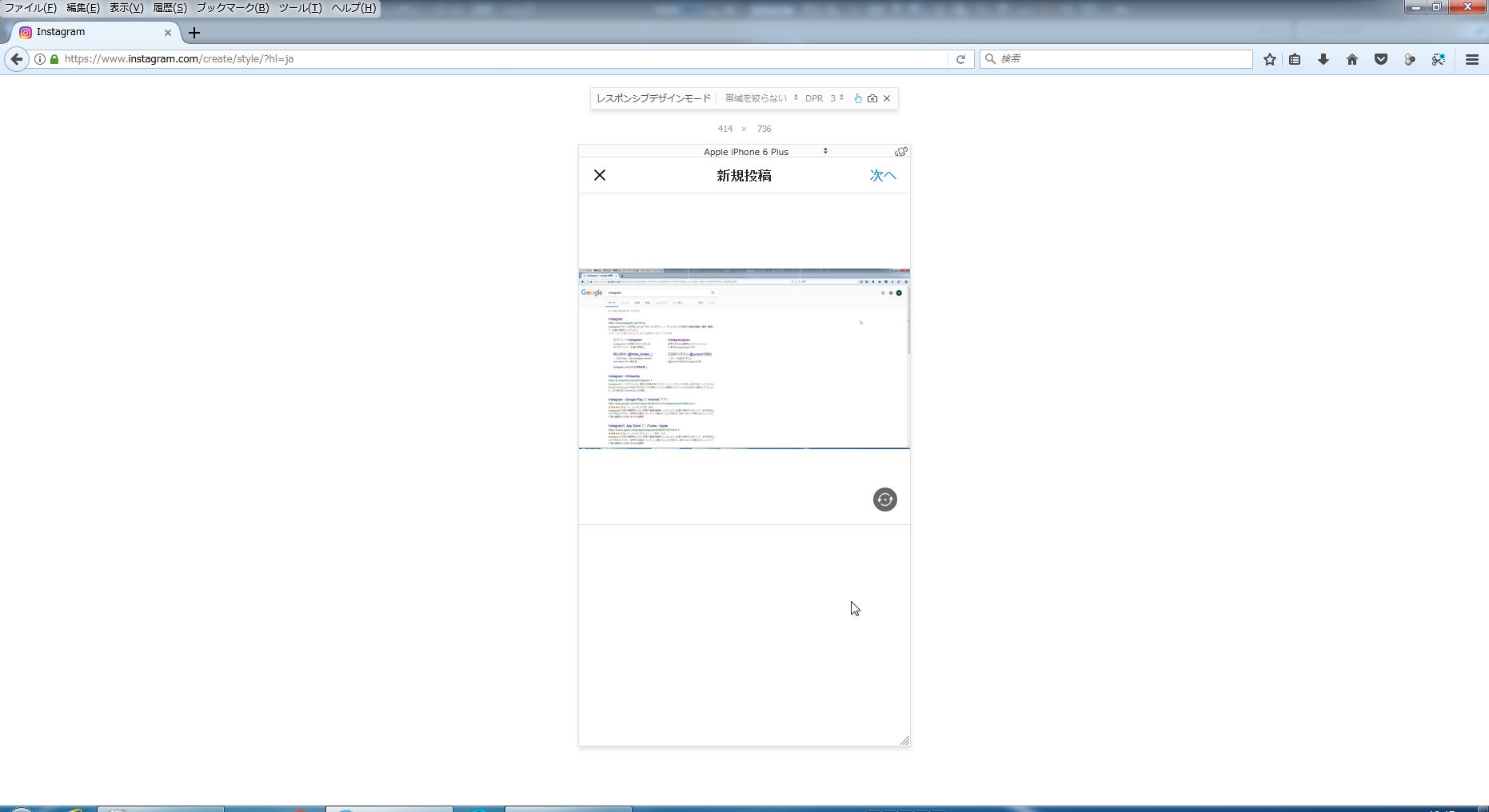1489x812 pixels.
Task: Open the Firefox hamburger menu
Action: (x=1472, y=59)
